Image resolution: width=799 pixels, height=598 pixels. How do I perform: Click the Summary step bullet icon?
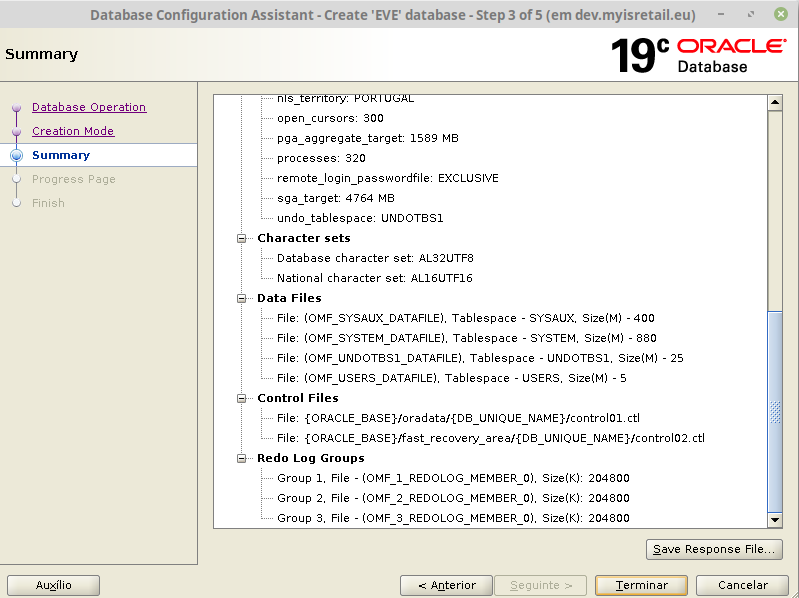click(16, 155)
